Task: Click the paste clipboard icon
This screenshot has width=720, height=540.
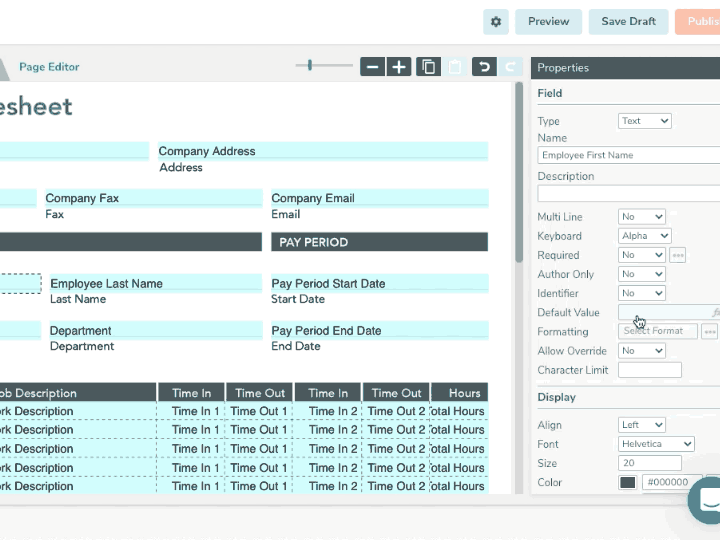Action: (x=455, y=67)
